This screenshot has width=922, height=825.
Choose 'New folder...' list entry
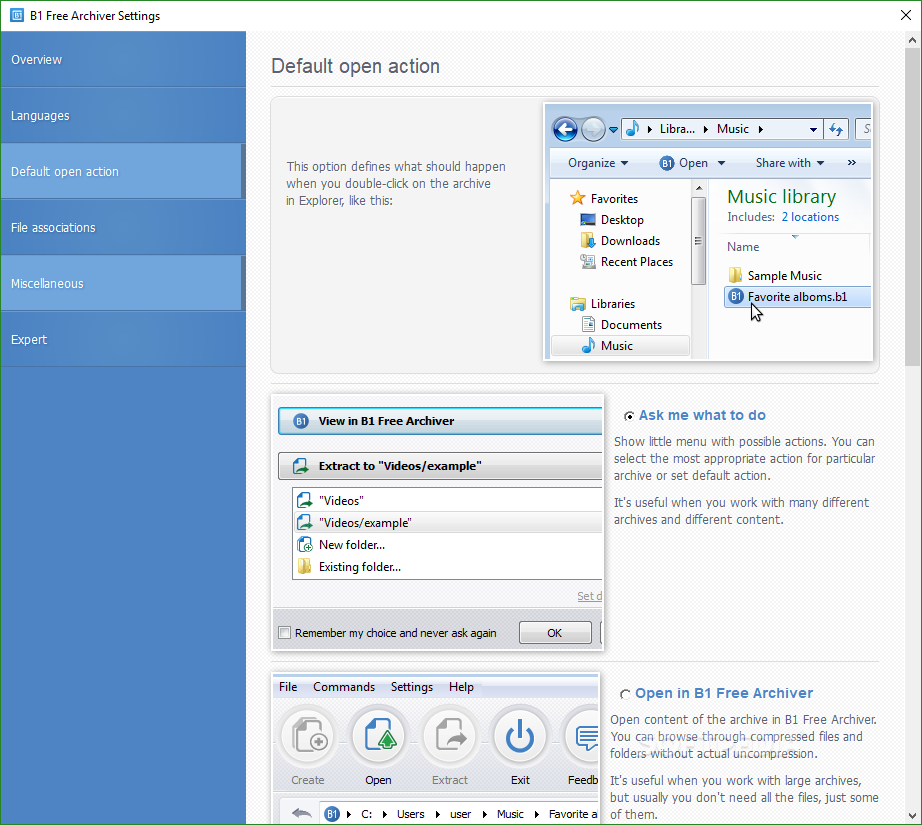[447, 545]
